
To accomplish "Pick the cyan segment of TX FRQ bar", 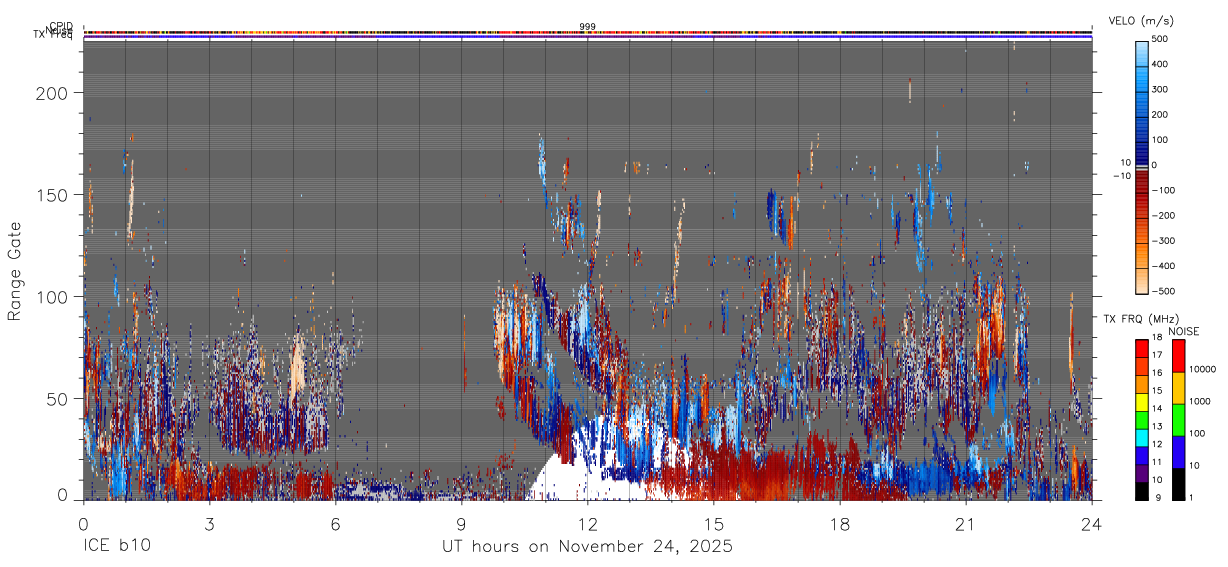I will pos(1141,438).
